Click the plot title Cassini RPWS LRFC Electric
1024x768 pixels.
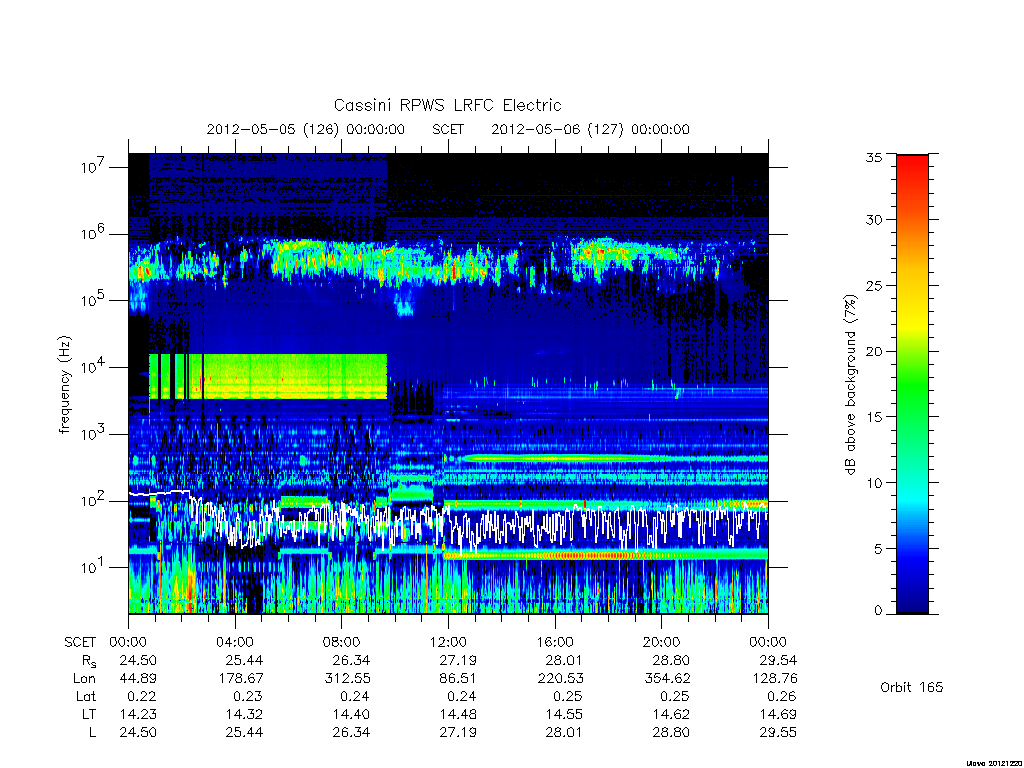click(447, 105)
